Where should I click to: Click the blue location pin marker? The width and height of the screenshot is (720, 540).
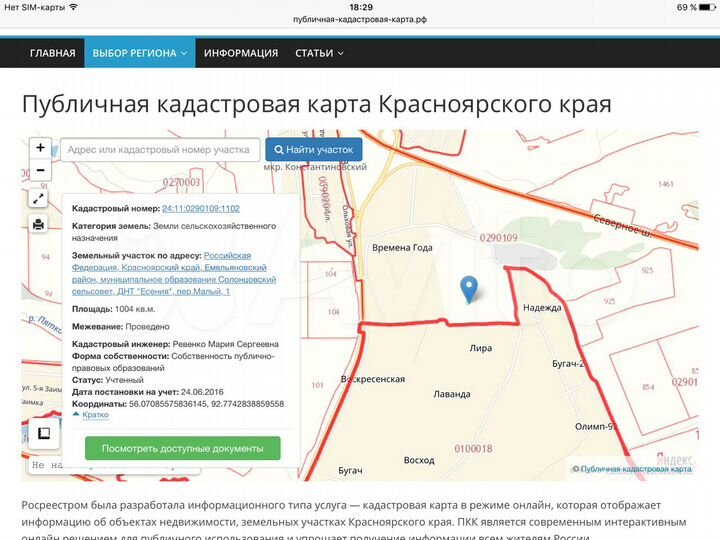click(468, 289)
